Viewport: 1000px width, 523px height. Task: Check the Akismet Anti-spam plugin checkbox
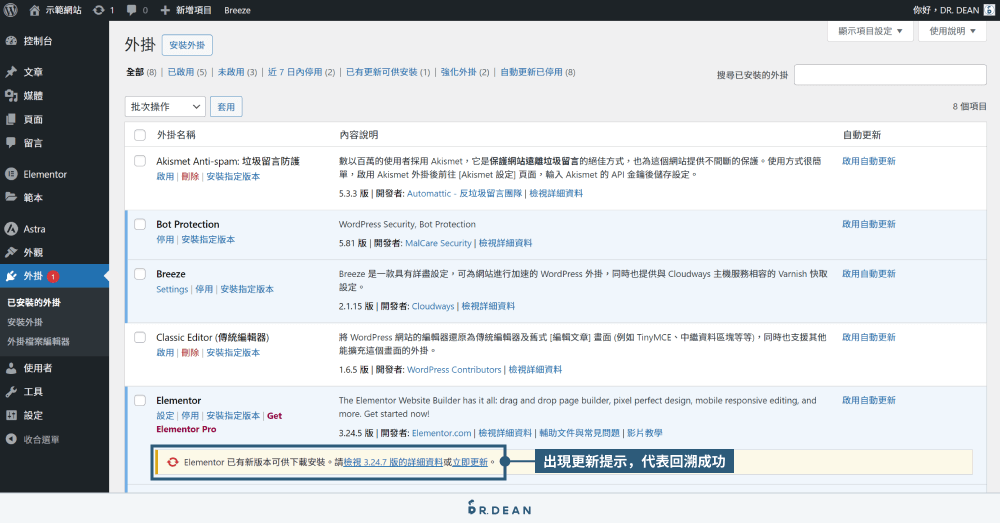coord(140,161)
